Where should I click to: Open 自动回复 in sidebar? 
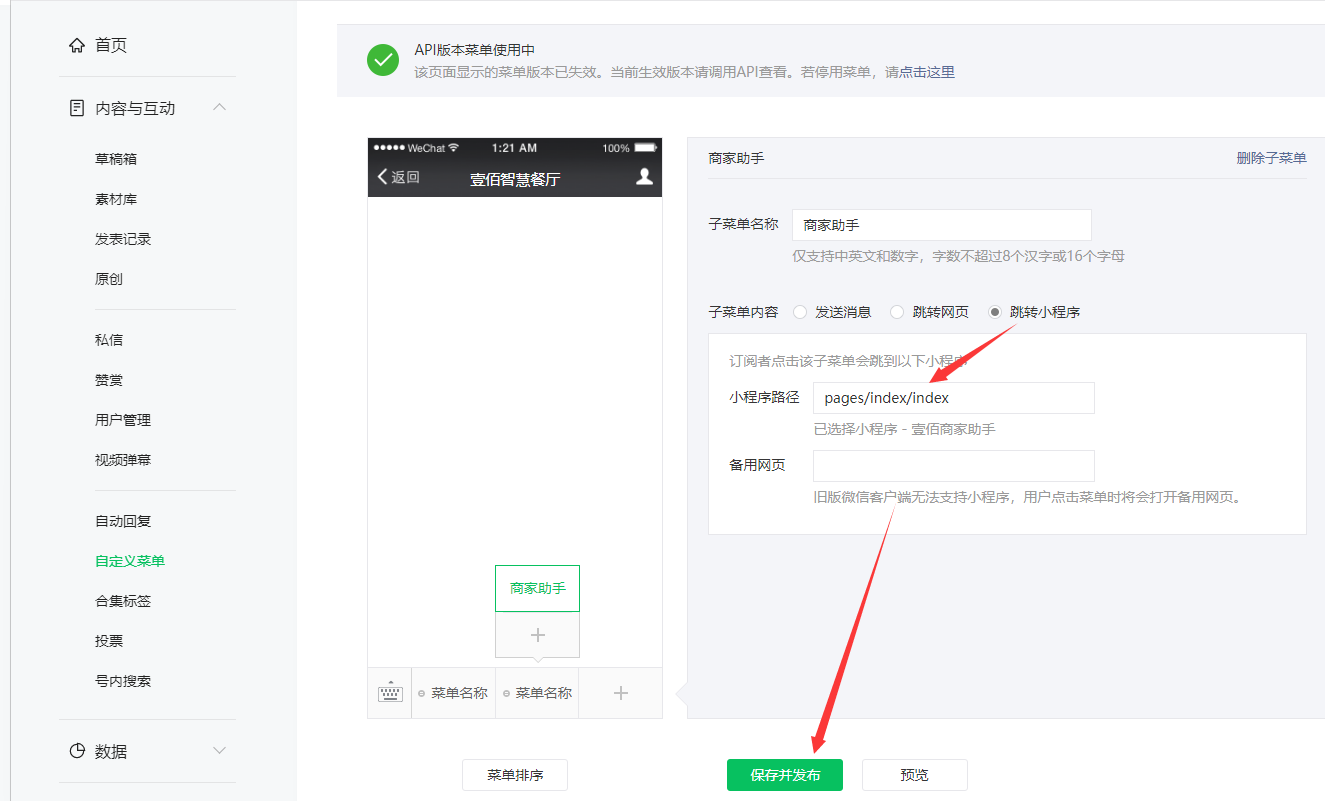(x=123, y=521)
